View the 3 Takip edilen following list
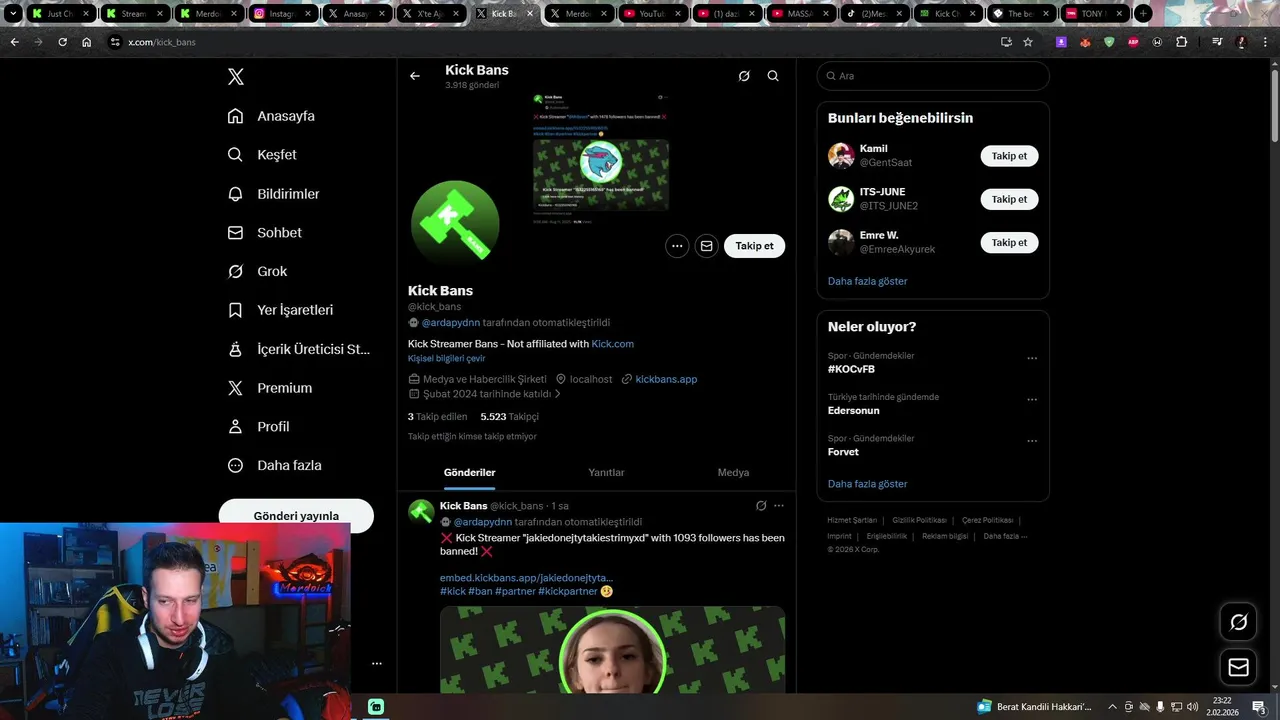 click(x=437, y=416)
